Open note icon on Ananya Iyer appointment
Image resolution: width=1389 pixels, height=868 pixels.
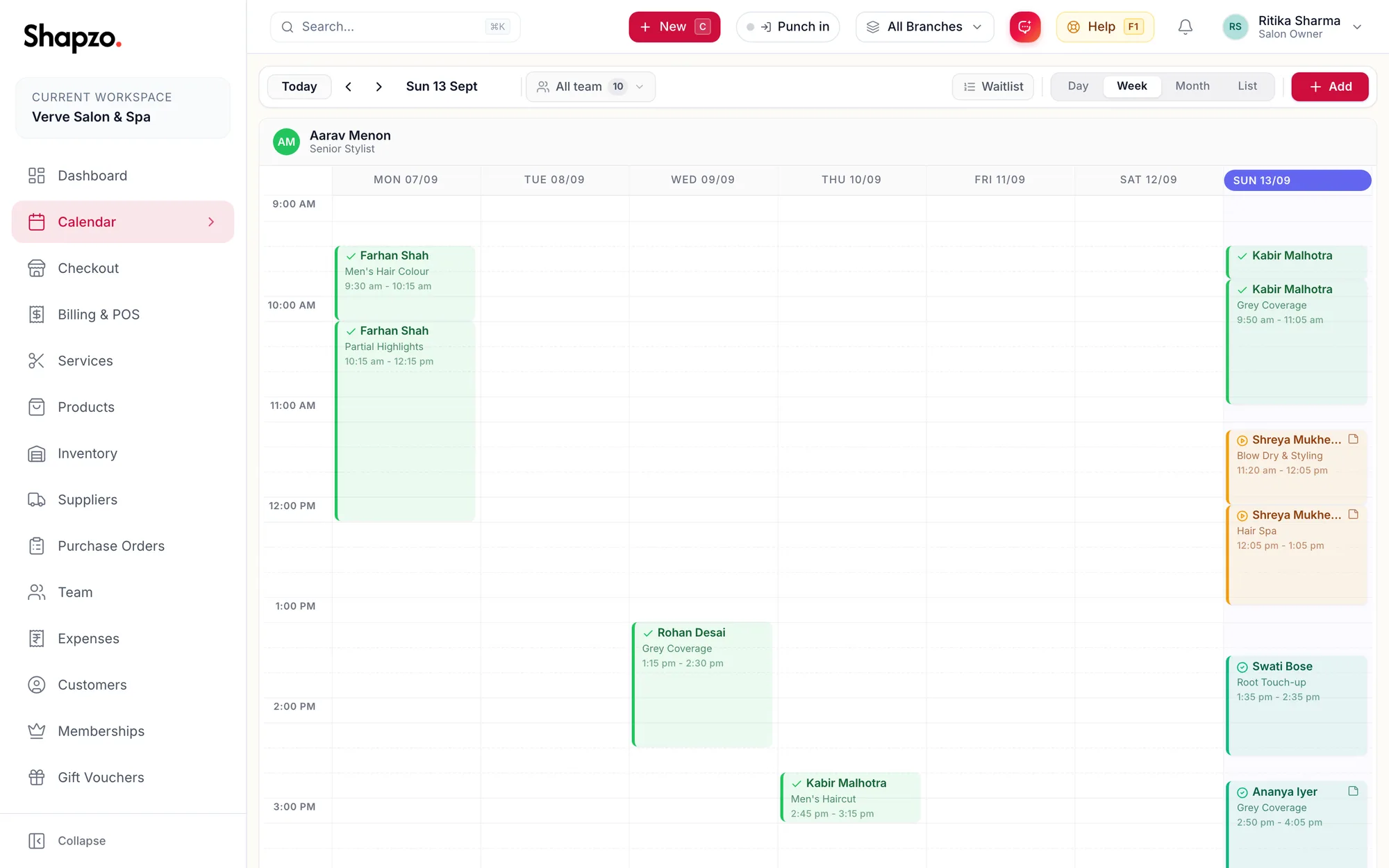1353,791
